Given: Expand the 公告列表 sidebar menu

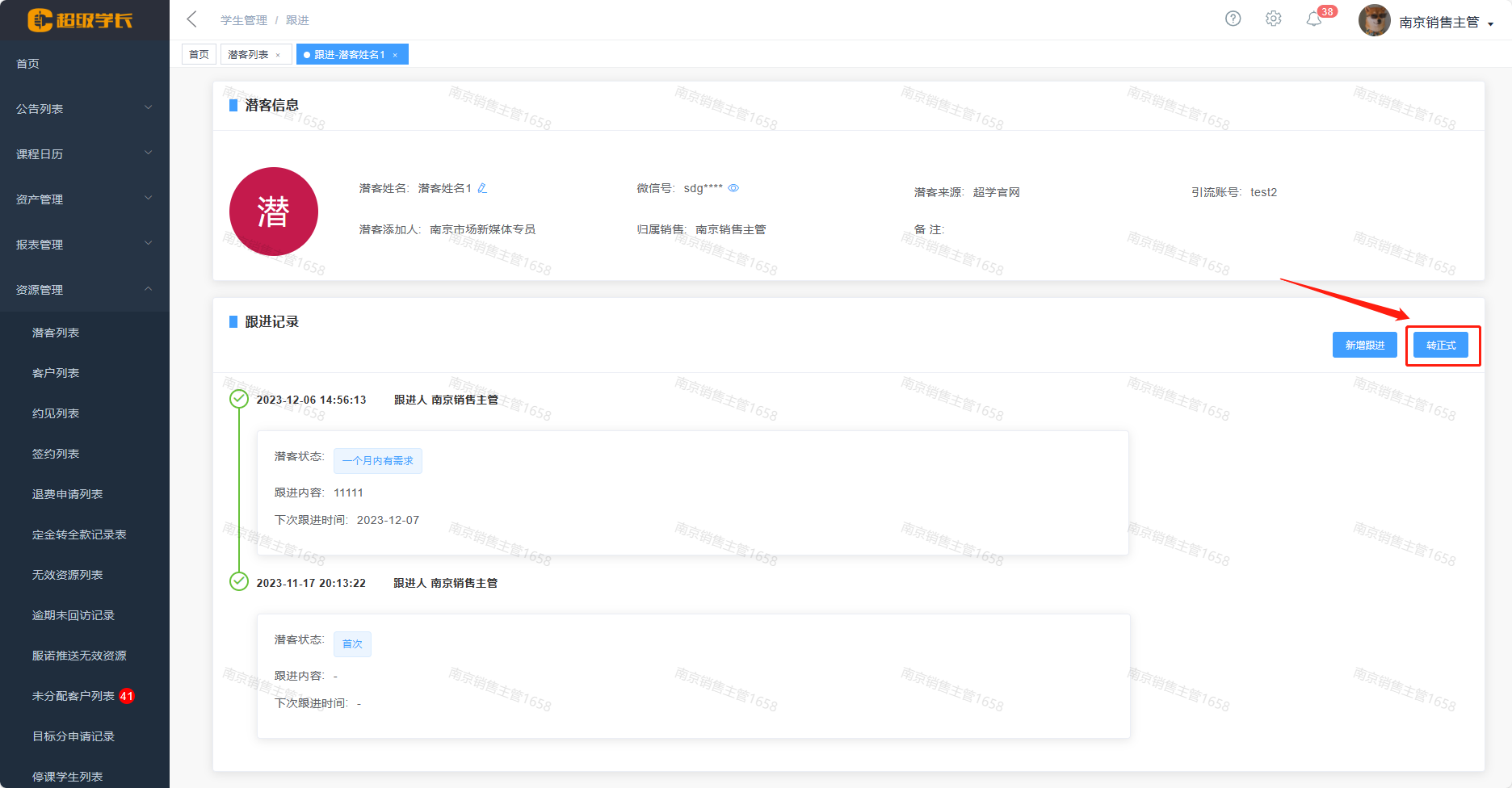Looking at the screenshot, I should point(84,108).
